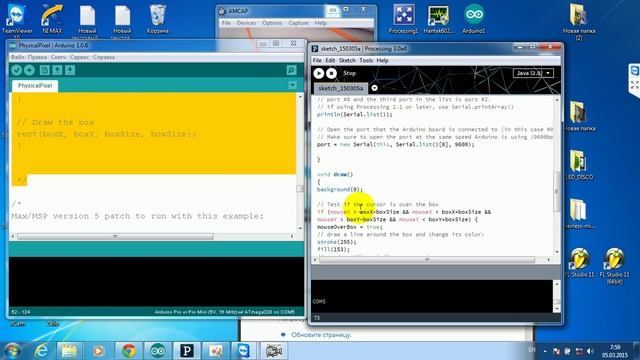This screenshot has height=360, width=640.
Task: Open the Файл menu in Arduino
Action: (18, 57)
